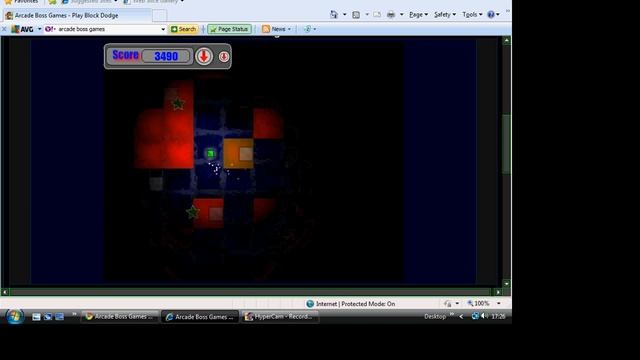Collect the green star near the top-left red block
Image resolution: width=640 pixels, height=360 pixels.
178,104
